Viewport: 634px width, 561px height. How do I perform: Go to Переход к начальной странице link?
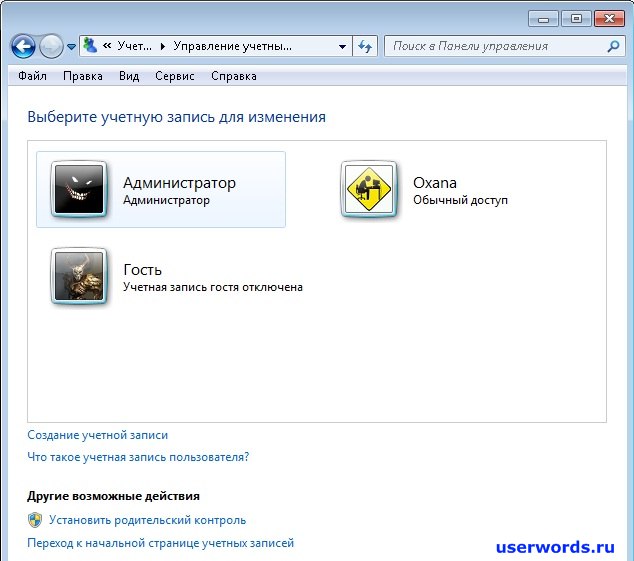(160, 543)
